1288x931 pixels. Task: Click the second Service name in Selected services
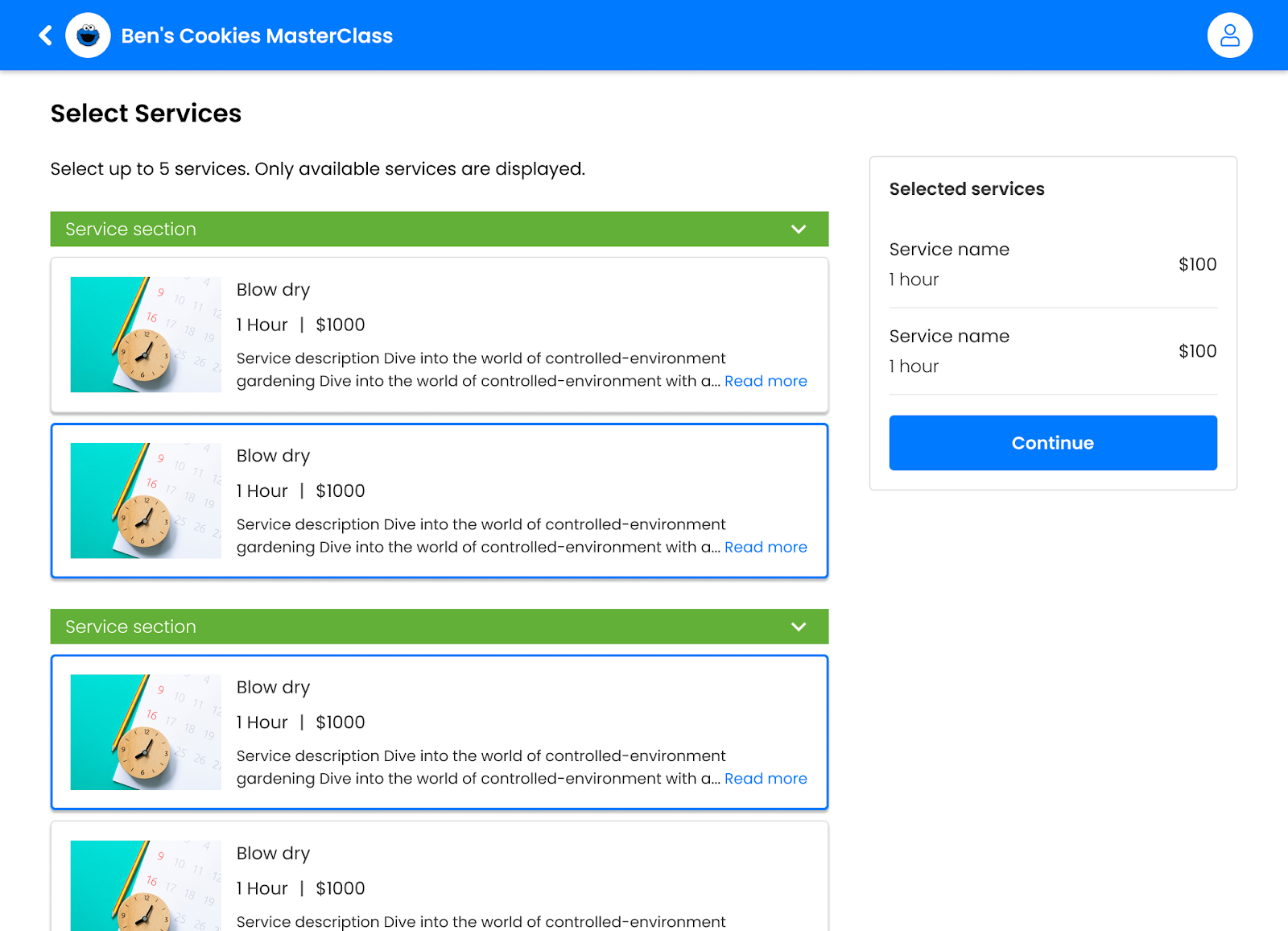click(x=949, y=337)
